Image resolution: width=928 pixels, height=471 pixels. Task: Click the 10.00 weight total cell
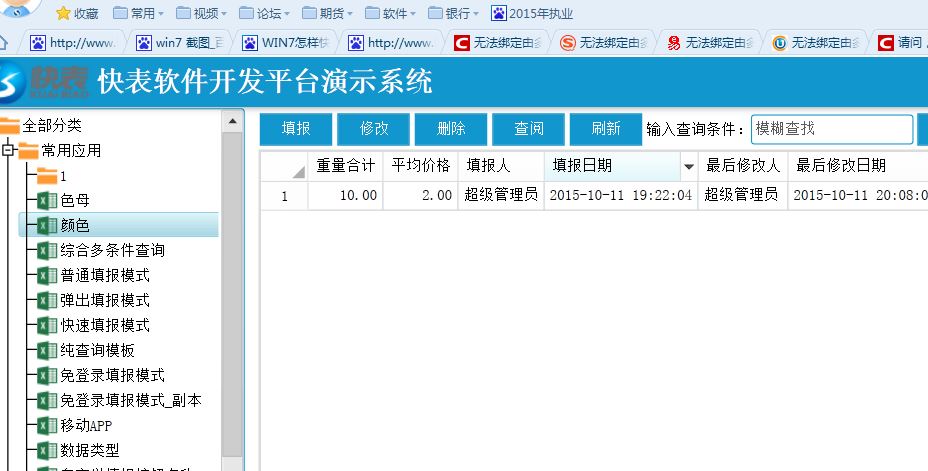[346, 196]
